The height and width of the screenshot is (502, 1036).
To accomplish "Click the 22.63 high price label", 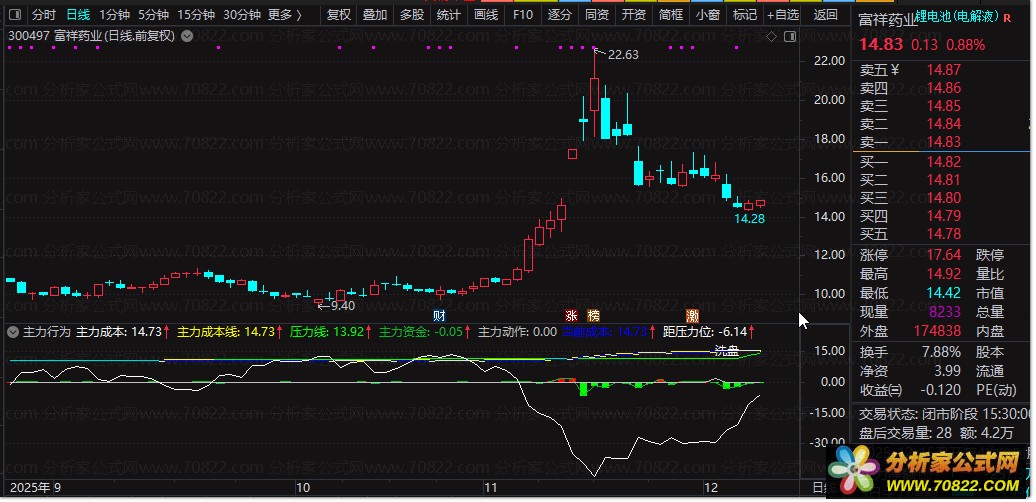I will coord(623,55).
